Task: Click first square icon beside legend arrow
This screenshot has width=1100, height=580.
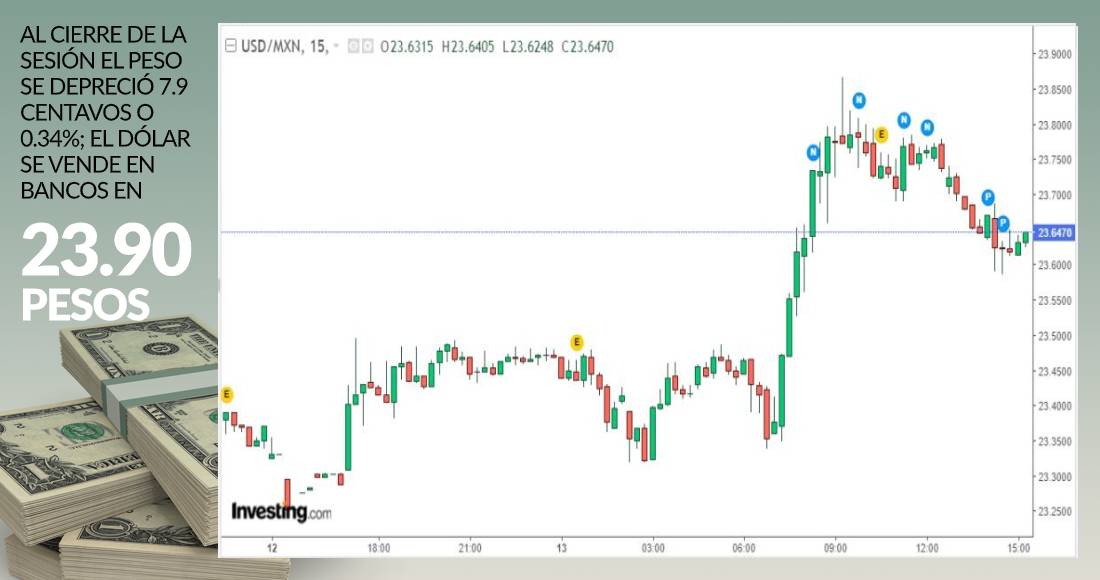Action: pos(353,46)
